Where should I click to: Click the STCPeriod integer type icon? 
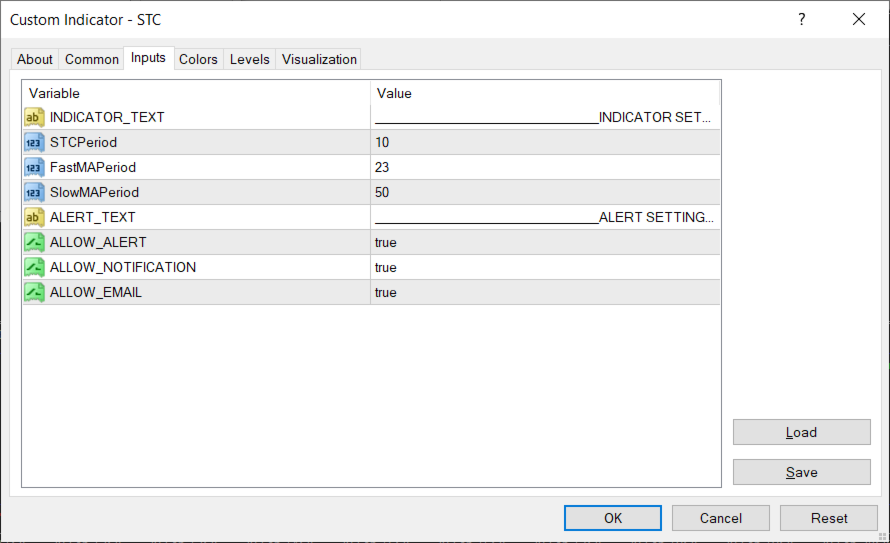(x=34, y=142)
